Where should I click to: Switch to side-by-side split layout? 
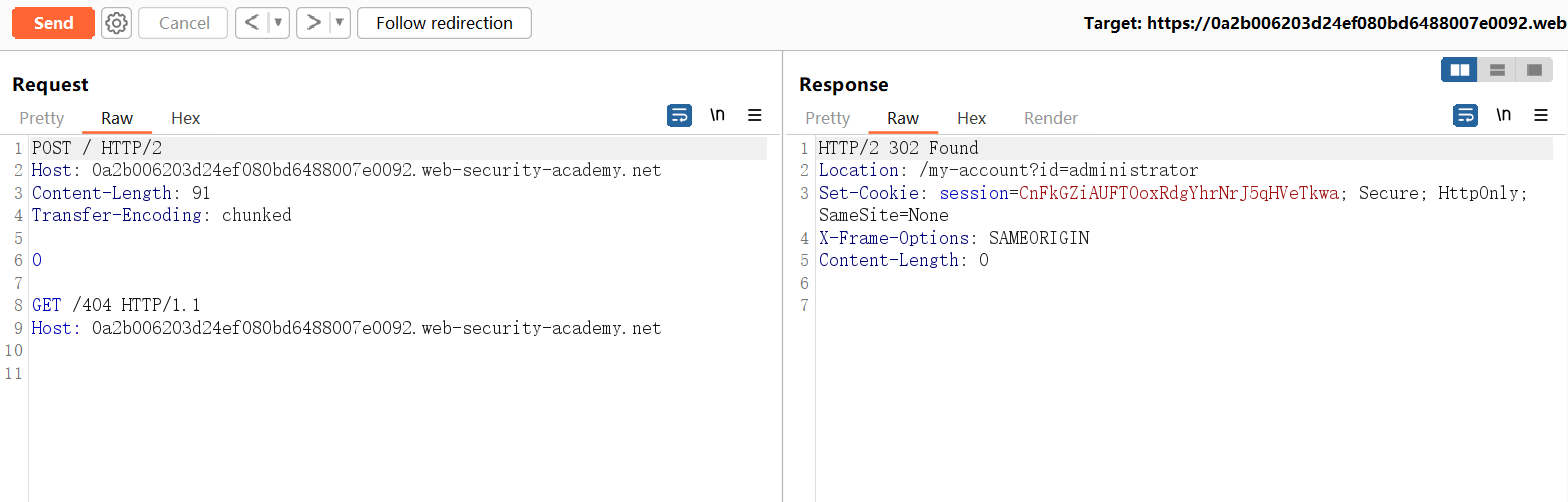(x=1460, y=70)
